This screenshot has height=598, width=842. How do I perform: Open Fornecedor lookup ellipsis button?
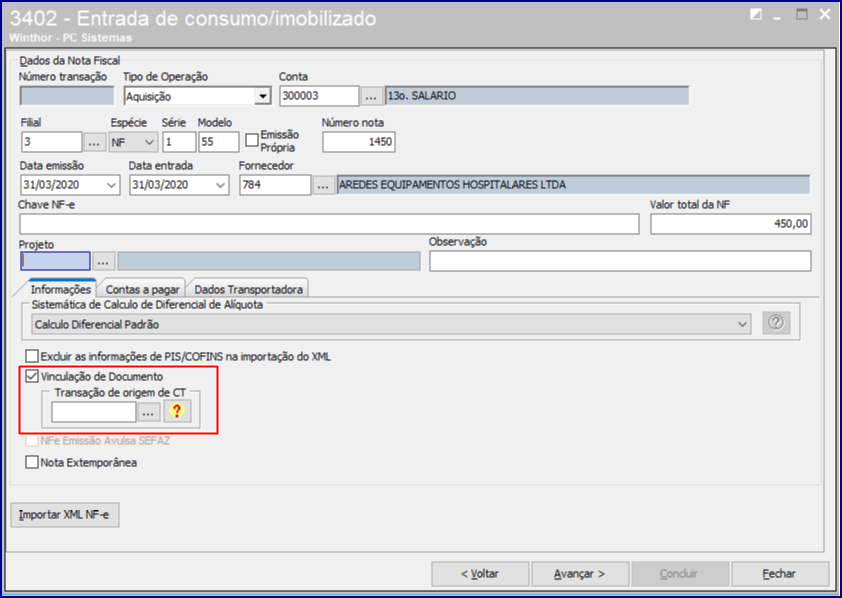(323, 185)
